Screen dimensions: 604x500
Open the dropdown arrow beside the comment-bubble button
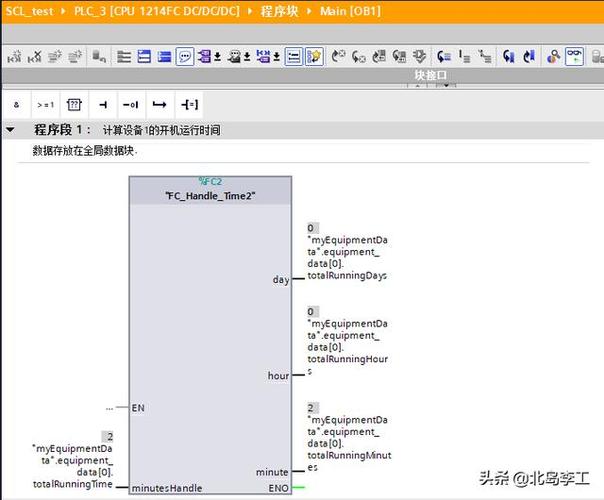[x=217, y=57]
